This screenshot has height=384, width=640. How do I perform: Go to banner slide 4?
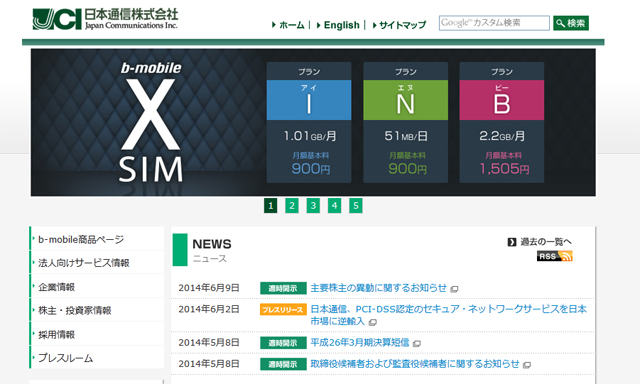tap(334, 206)
